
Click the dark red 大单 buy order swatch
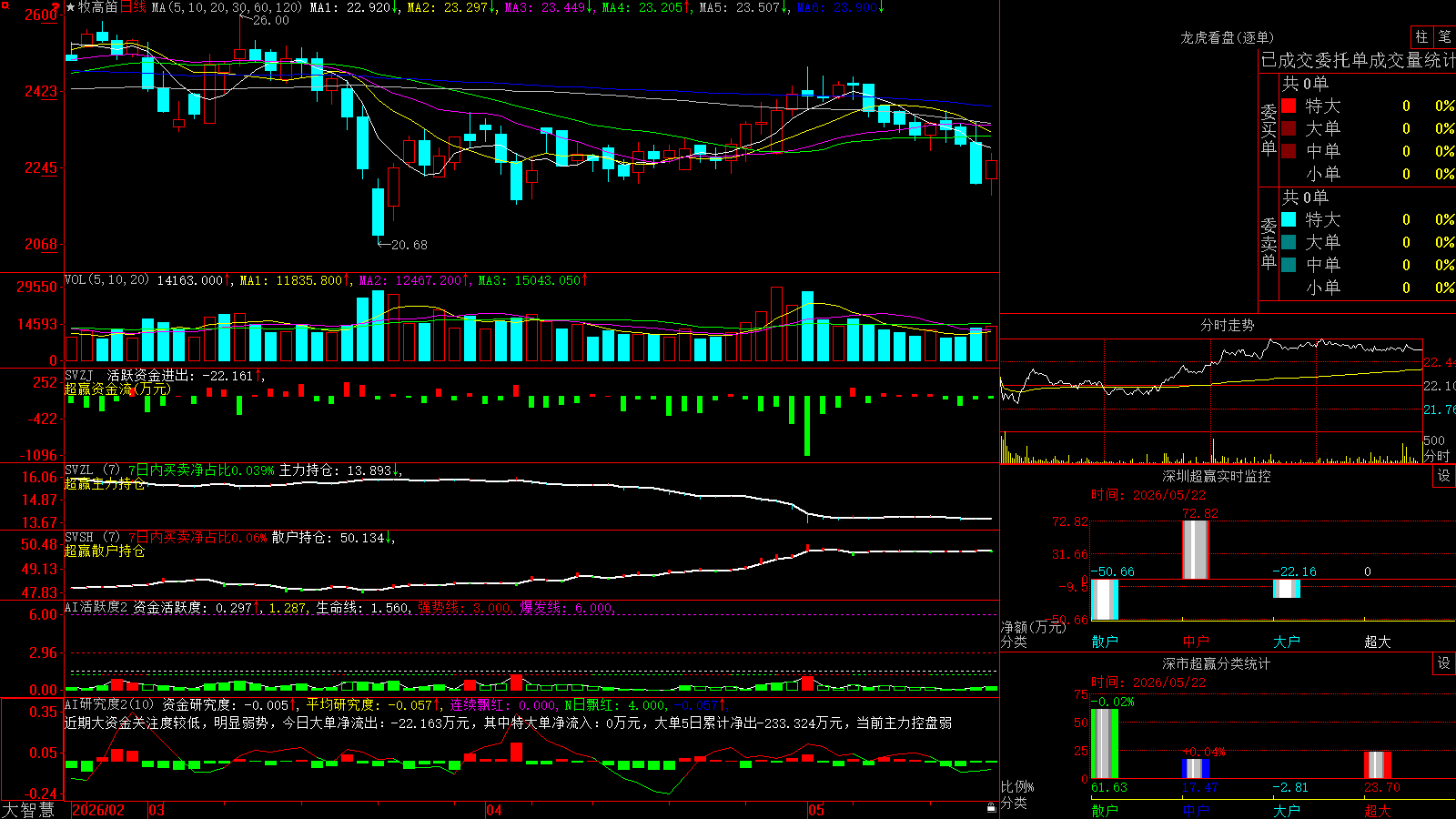(x=1289, y=128)
